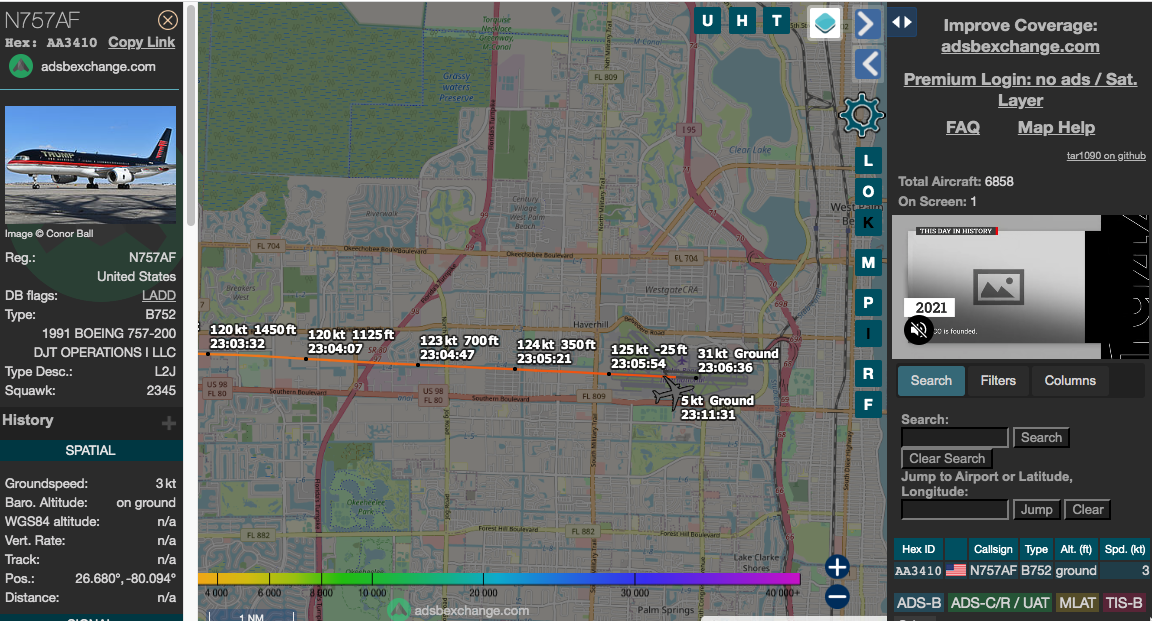Toggle the M map button
The width and height of the screenshot is (1152, 621).
(x=868, y=262)
